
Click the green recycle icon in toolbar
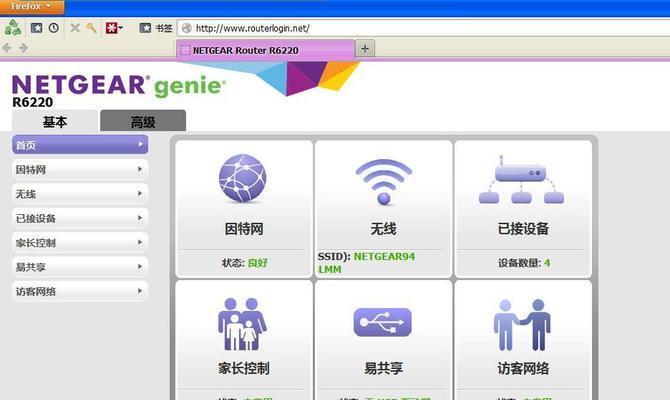13,28
